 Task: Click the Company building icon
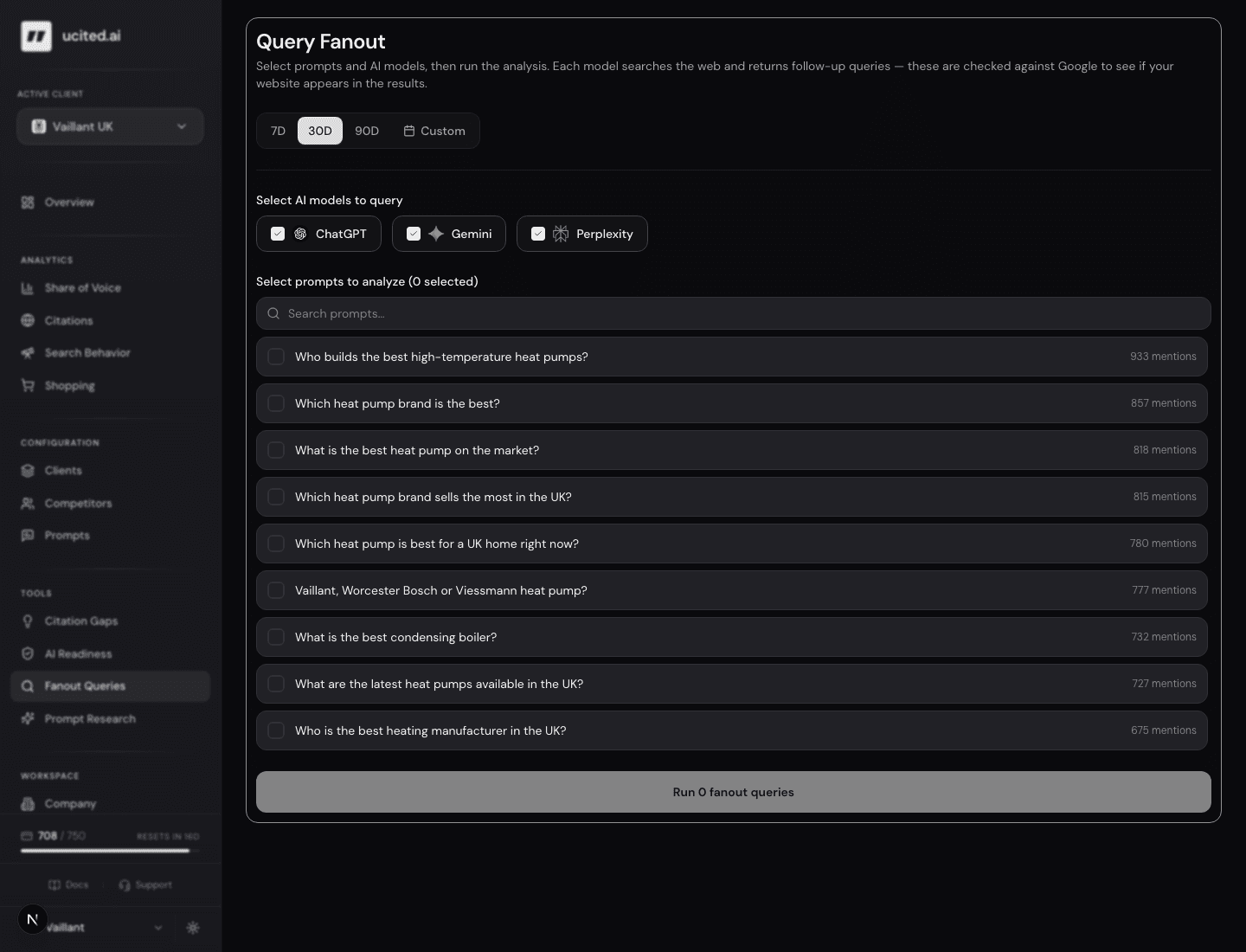pyautogui.click(x=28, y=804)
